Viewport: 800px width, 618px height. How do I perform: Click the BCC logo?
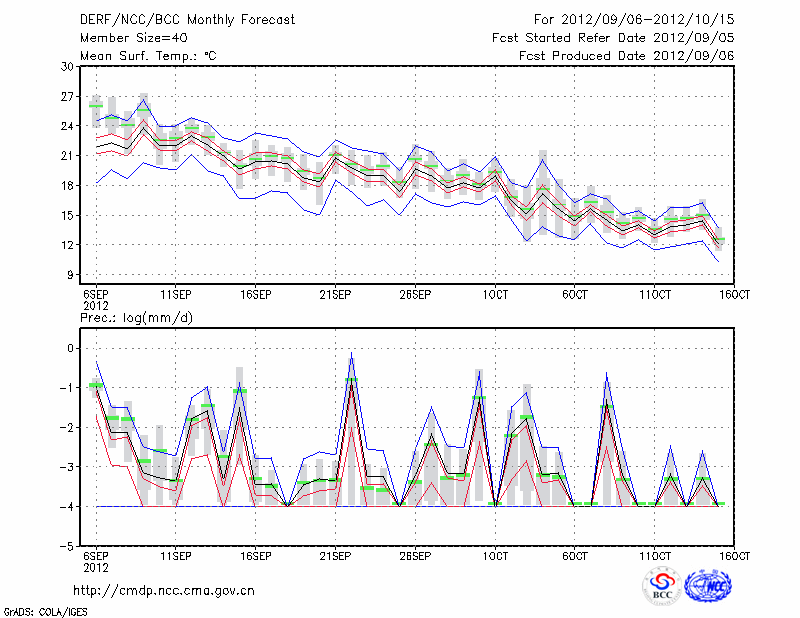coord(662,584)
